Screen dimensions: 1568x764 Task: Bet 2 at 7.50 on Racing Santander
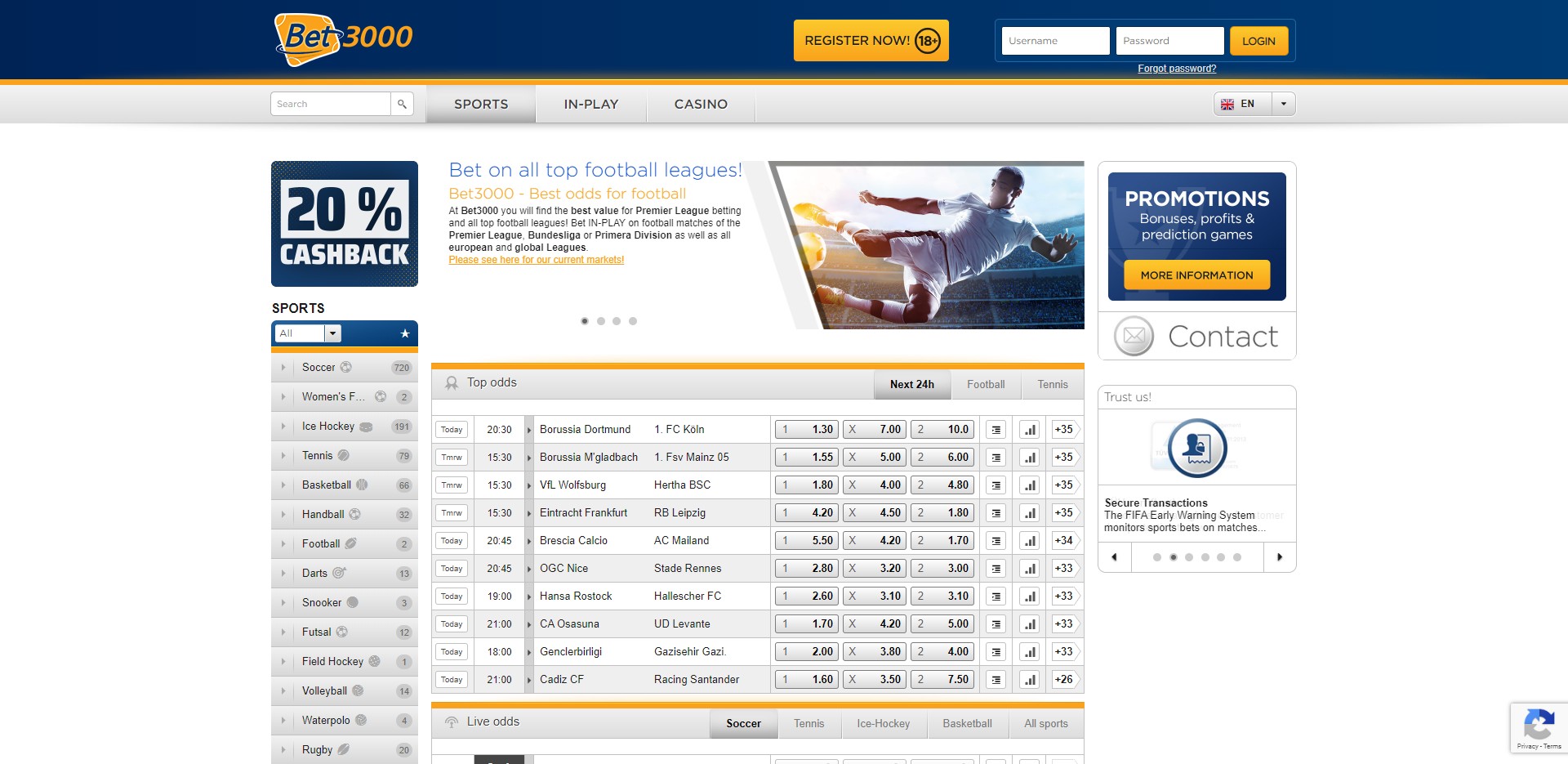point(942,680)
